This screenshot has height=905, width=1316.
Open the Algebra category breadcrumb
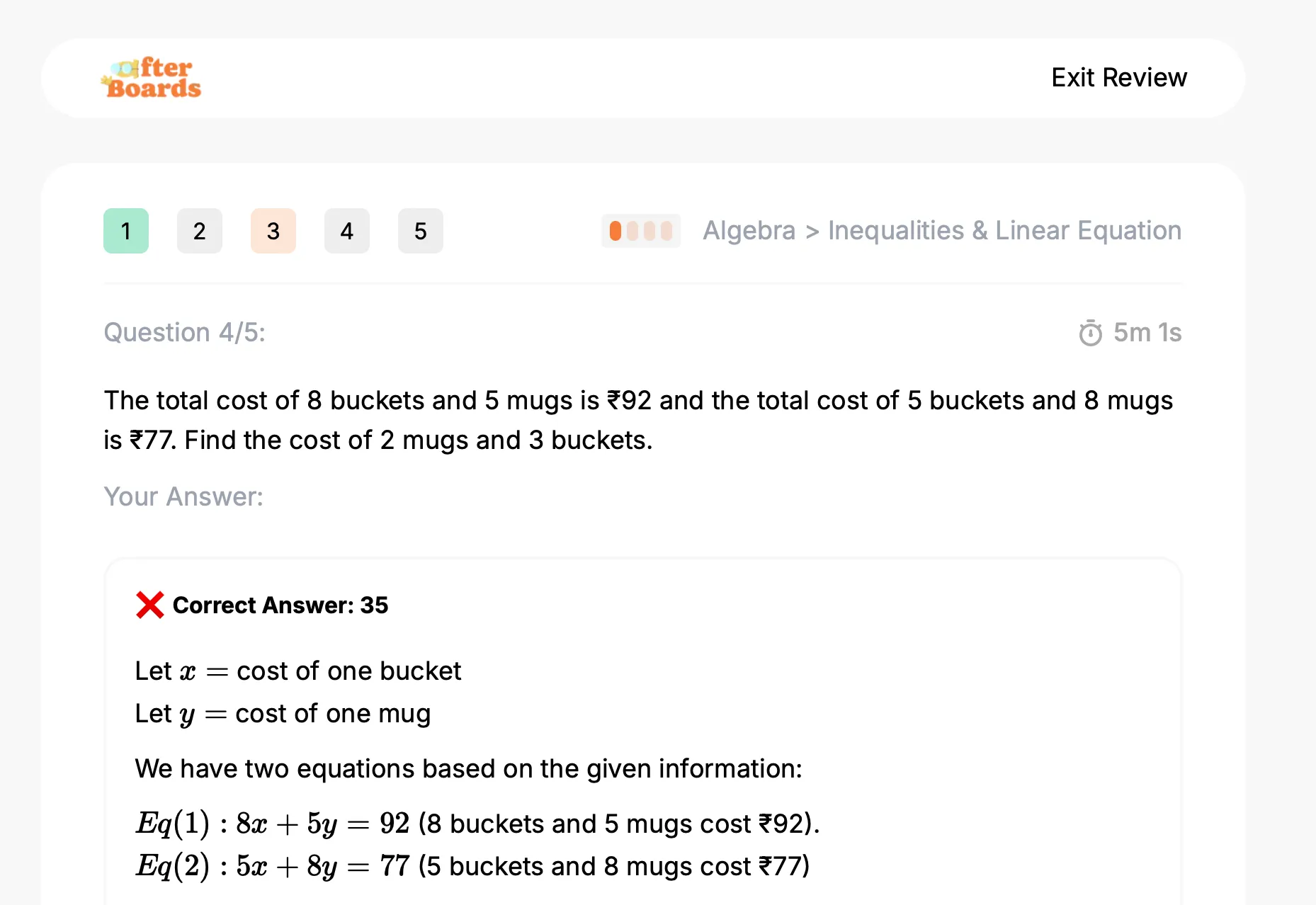(x=749, y=231)
